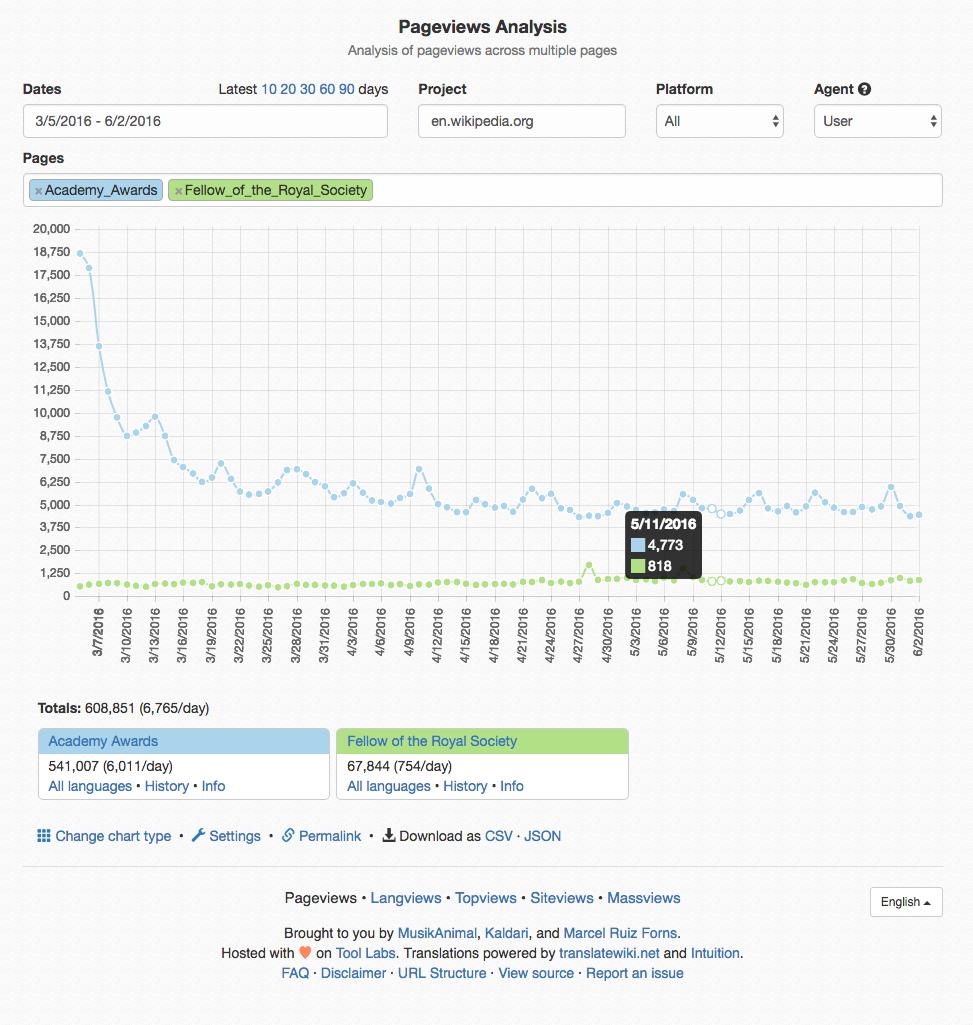Click the heart icon in footer
Image resolution: width=973 pixels, height=1025 pixels.
[305, 953]
